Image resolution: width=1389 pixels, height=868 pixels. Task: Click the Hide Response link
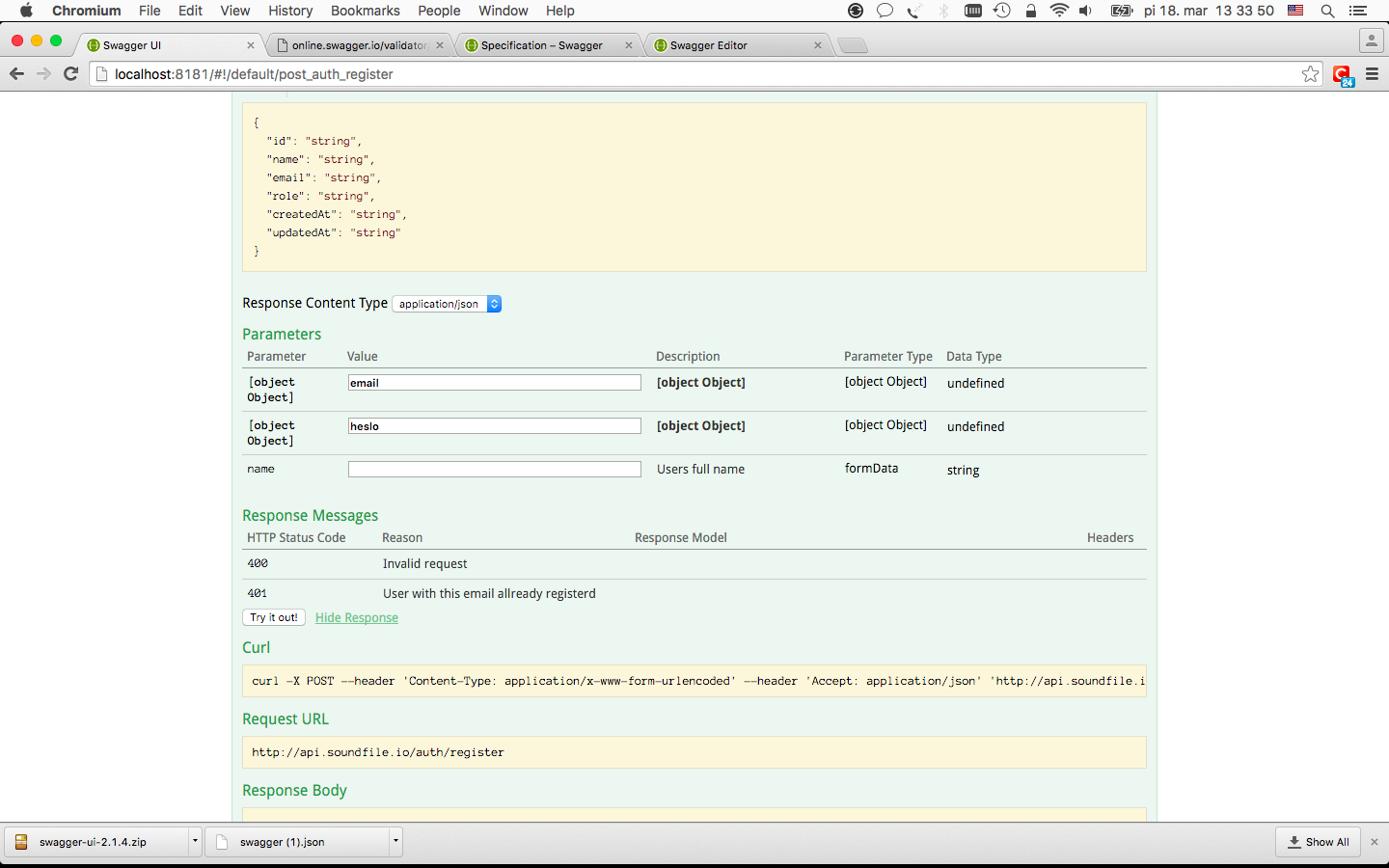[x=357, y=617]
